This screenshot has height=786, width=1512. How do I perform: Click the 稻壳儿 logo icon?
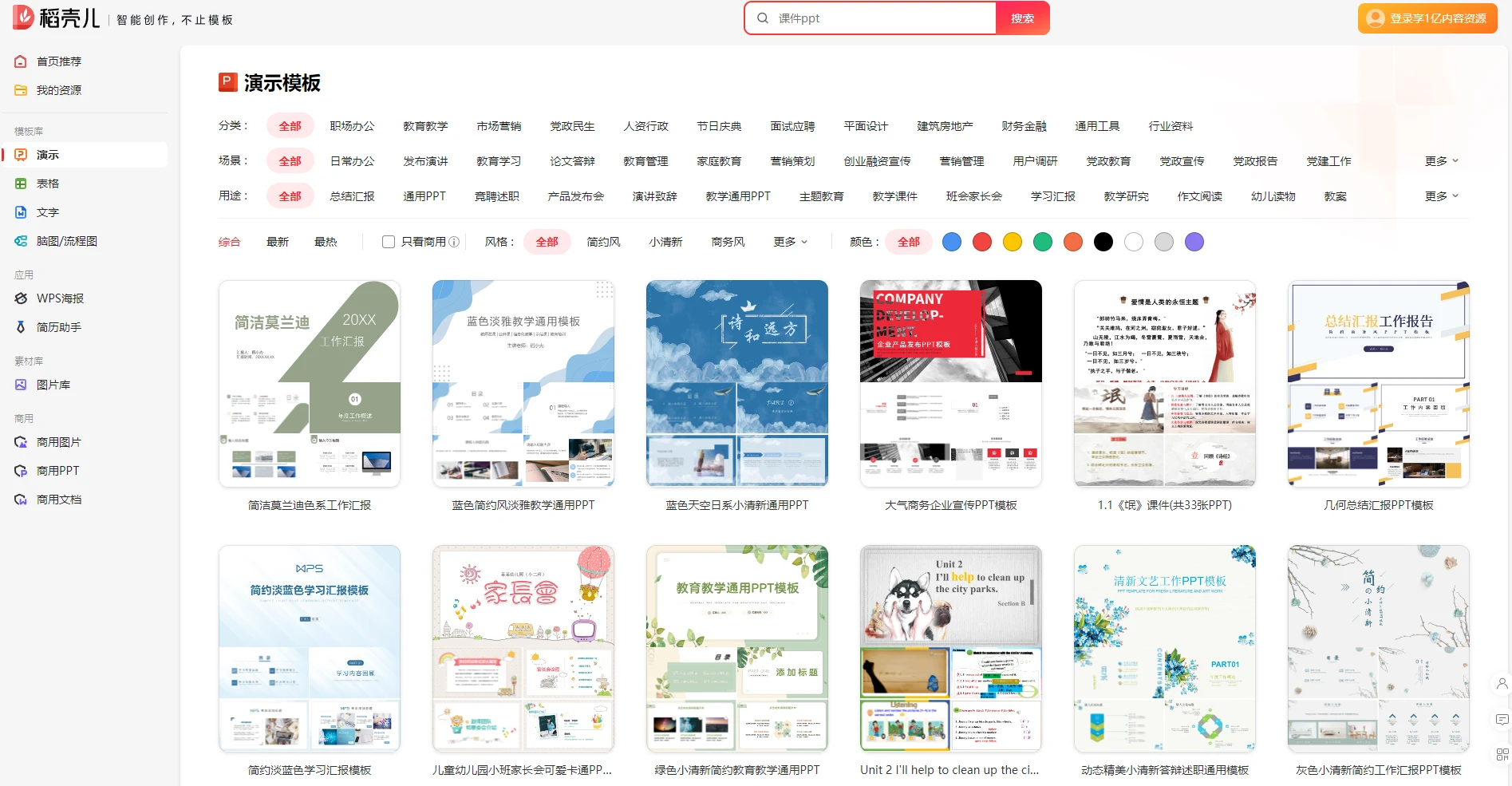[x=23, y=18]
